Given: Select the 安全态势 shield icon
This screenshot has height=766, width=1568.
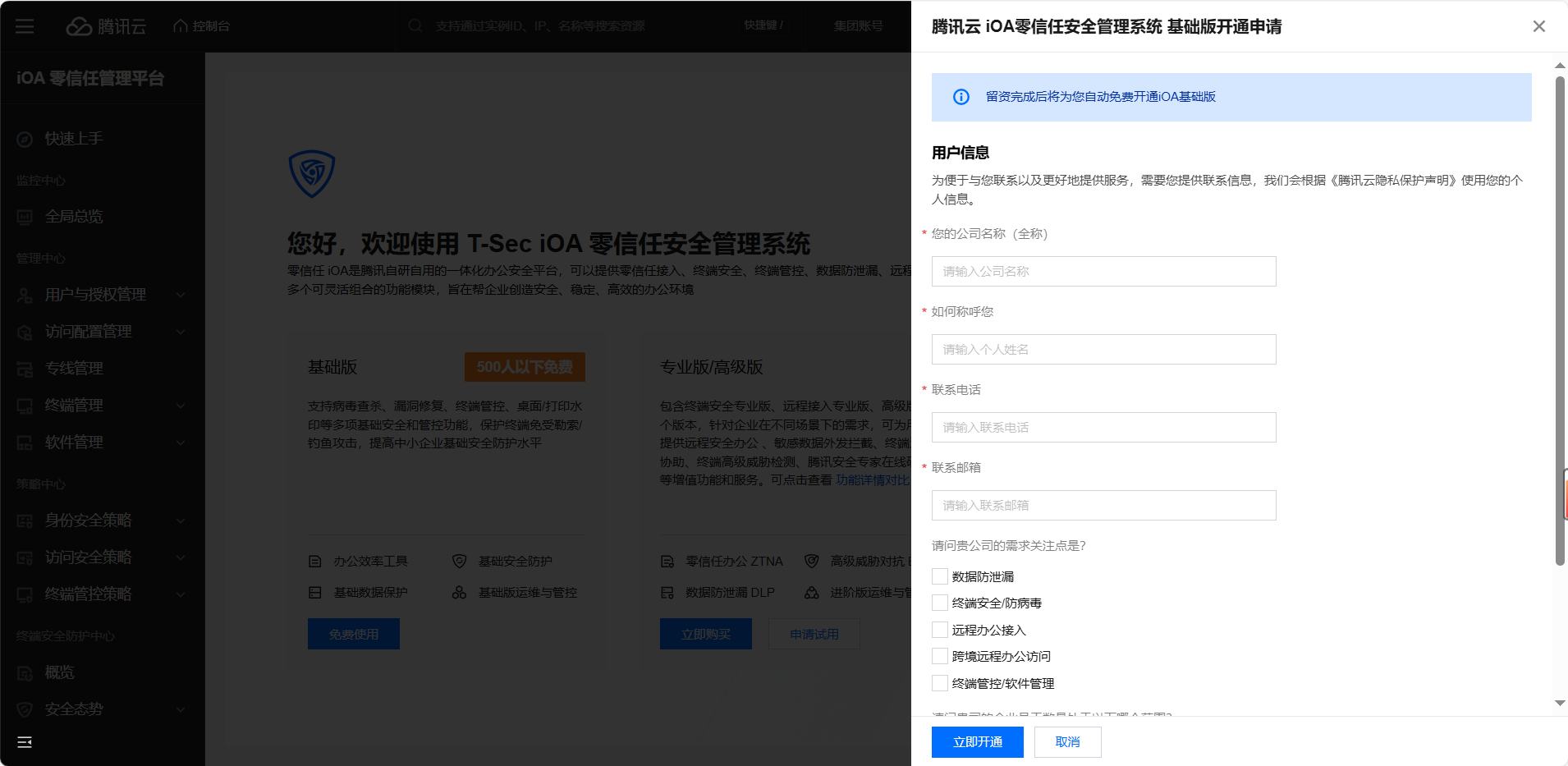Looking at the screenshot, I should pos(25,709).
